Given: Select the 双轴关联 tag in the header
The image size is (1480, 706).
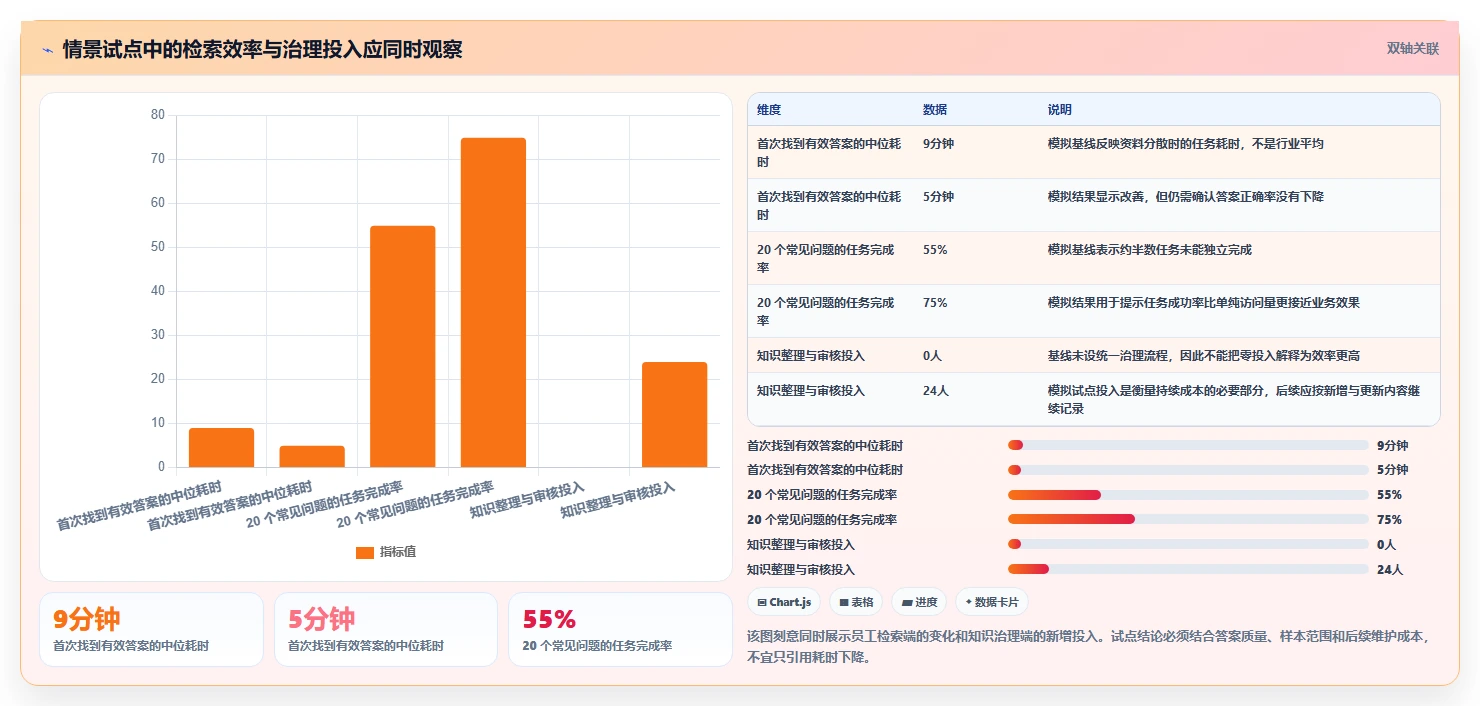Looking at the screenshot, I should point(1413,48).
